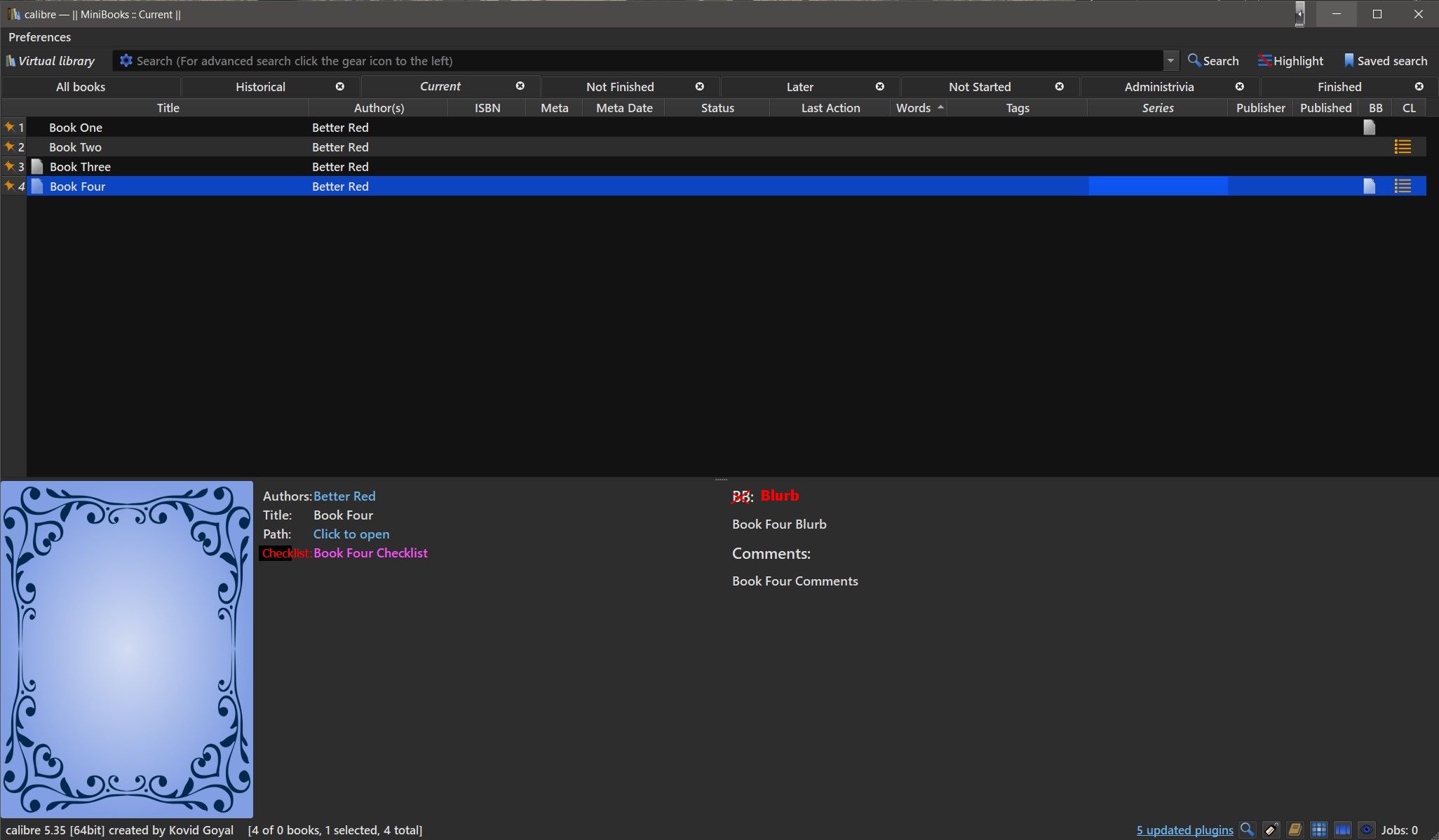
Task: Toggle Quickview eye icon
Action: tap(1366, 829)
